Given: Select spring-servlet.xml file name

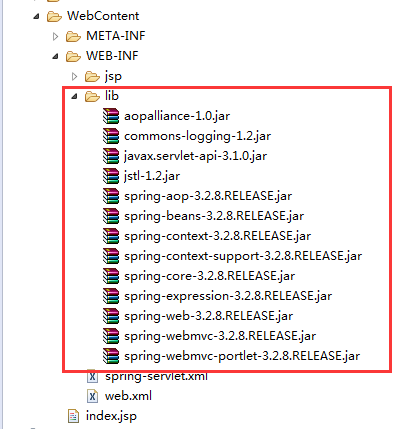Looking at the screenshot, I should (156, 377).
